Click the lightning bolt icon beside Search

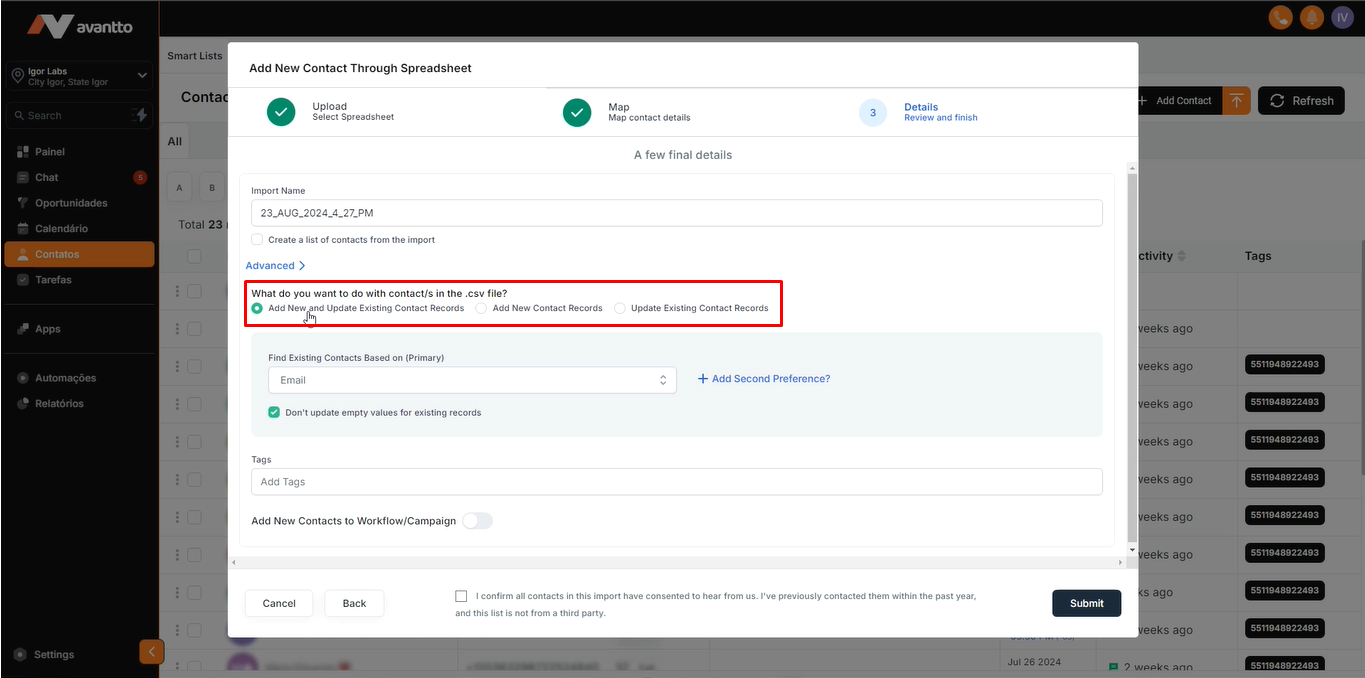pos(140,115)
